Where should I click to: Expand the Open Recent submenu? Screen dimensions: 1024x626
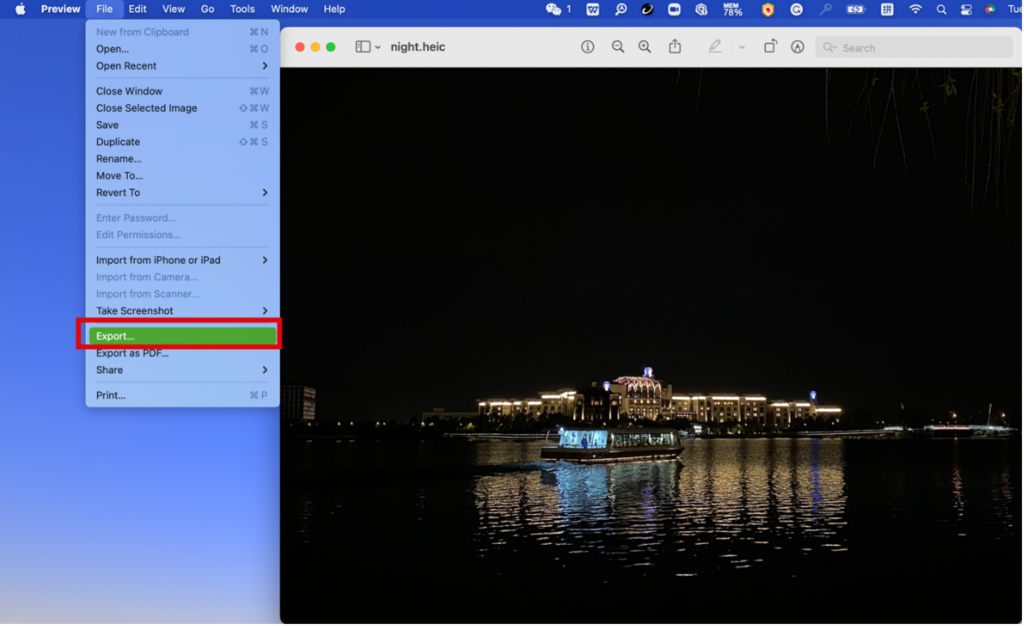(x=180, y=66)
